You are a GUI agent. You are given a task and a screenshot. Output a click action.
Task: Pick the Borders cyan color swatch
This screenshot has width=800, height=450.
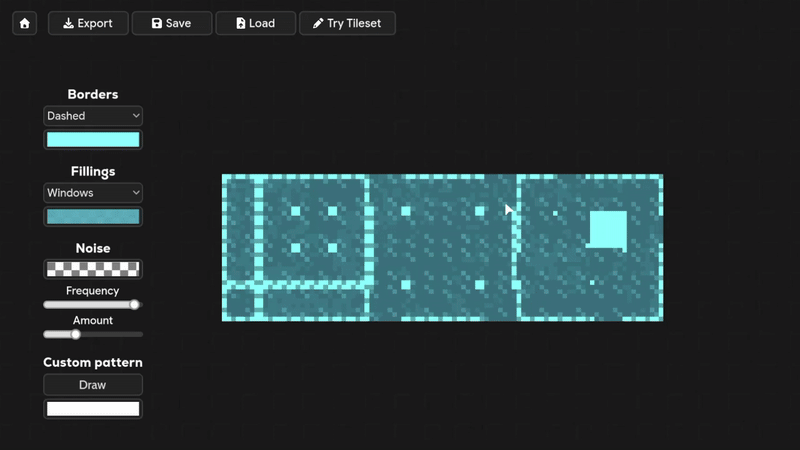pyautogui.click(x=93, y=140)
